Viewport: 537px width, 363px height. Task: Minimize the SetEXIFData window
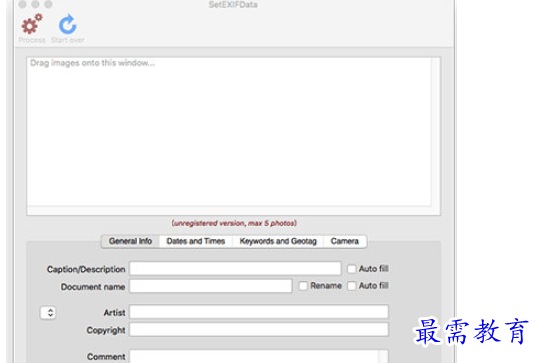click(x=35, y=4)
